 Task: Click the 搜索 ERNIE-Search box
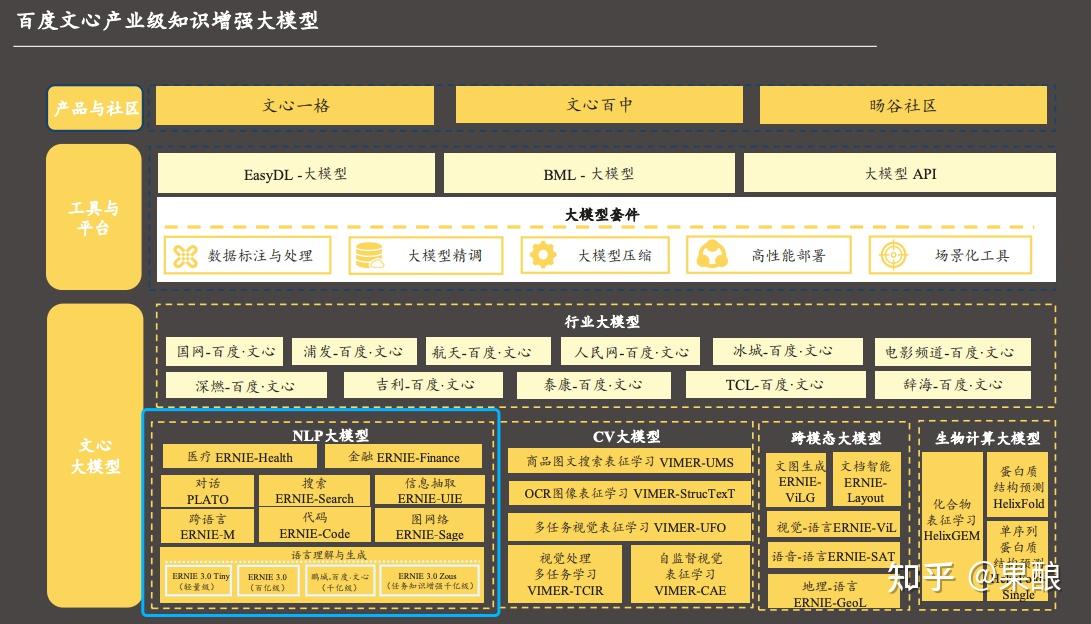314,491
